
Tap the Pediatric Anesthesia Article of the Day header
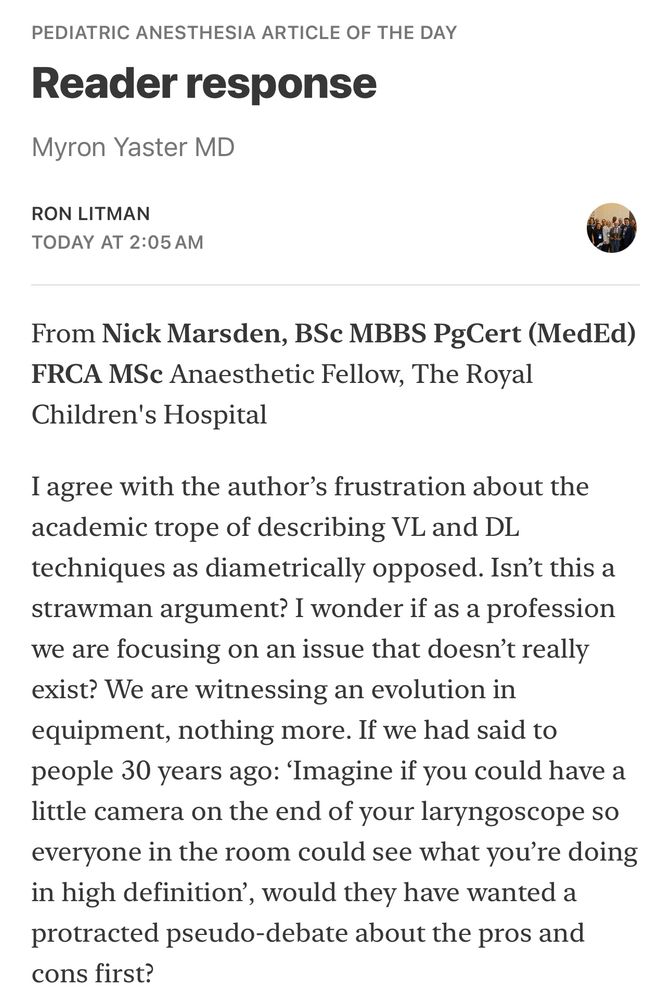point(244,33)
